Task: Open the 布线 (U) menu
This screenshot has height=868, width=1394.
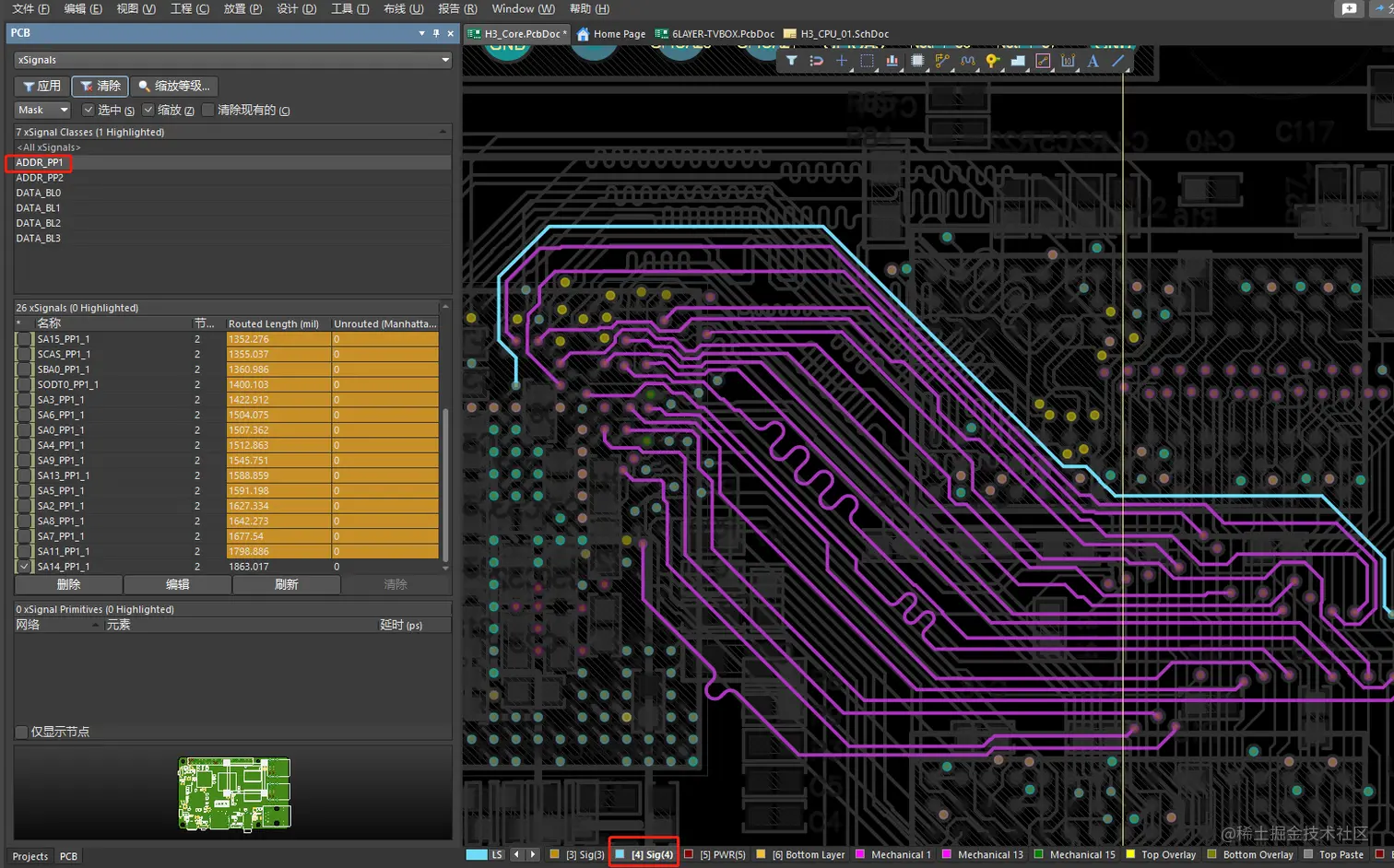Action: (403, 9)
